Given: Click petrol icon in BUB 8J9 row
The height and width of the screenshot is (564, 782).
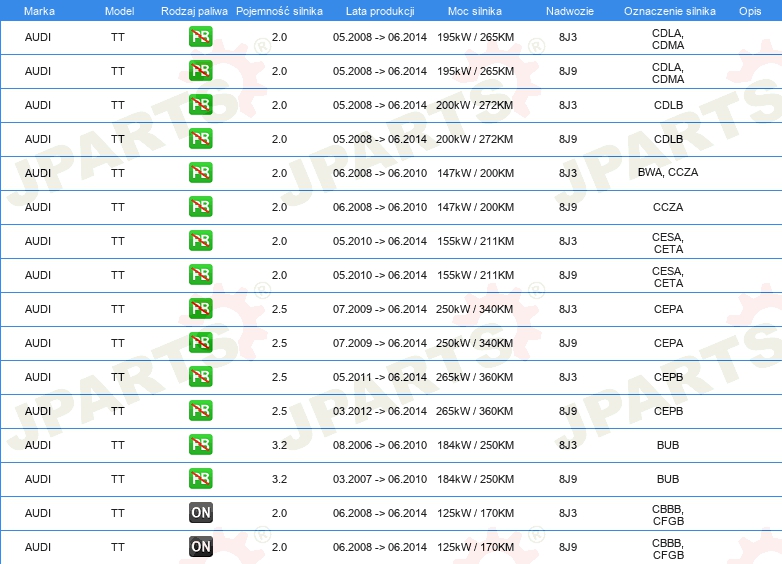Looking at the screenshot, I should [x=200, y=478].
